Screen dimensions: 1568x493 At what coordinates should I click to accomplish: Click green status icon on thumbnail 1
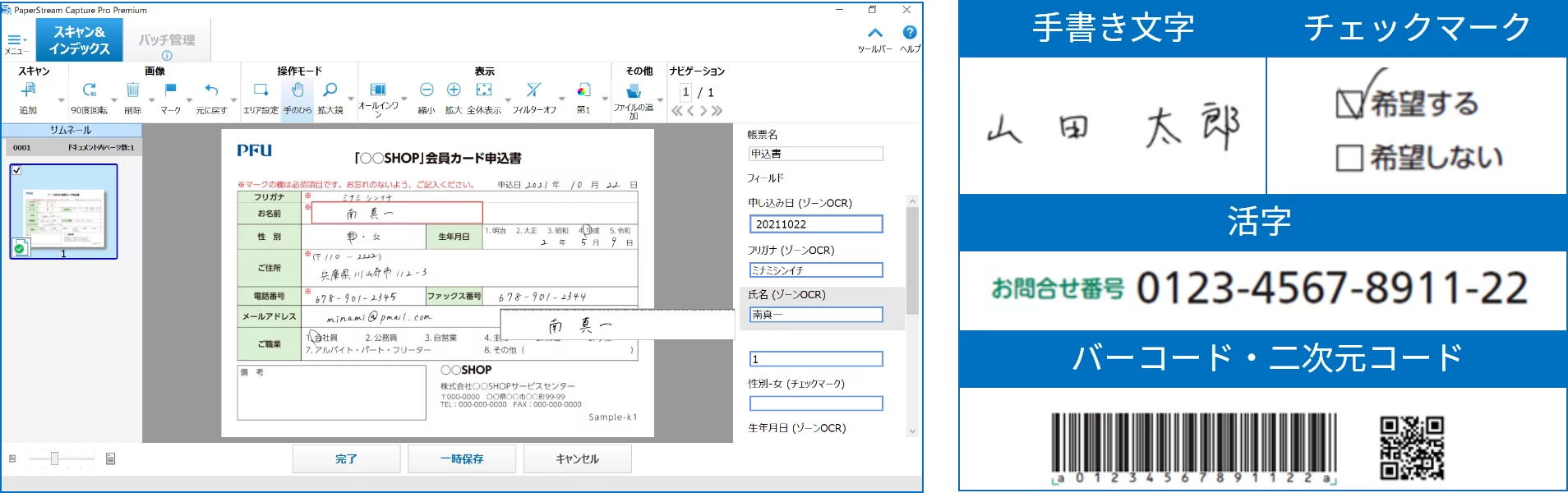click(21, 248)
